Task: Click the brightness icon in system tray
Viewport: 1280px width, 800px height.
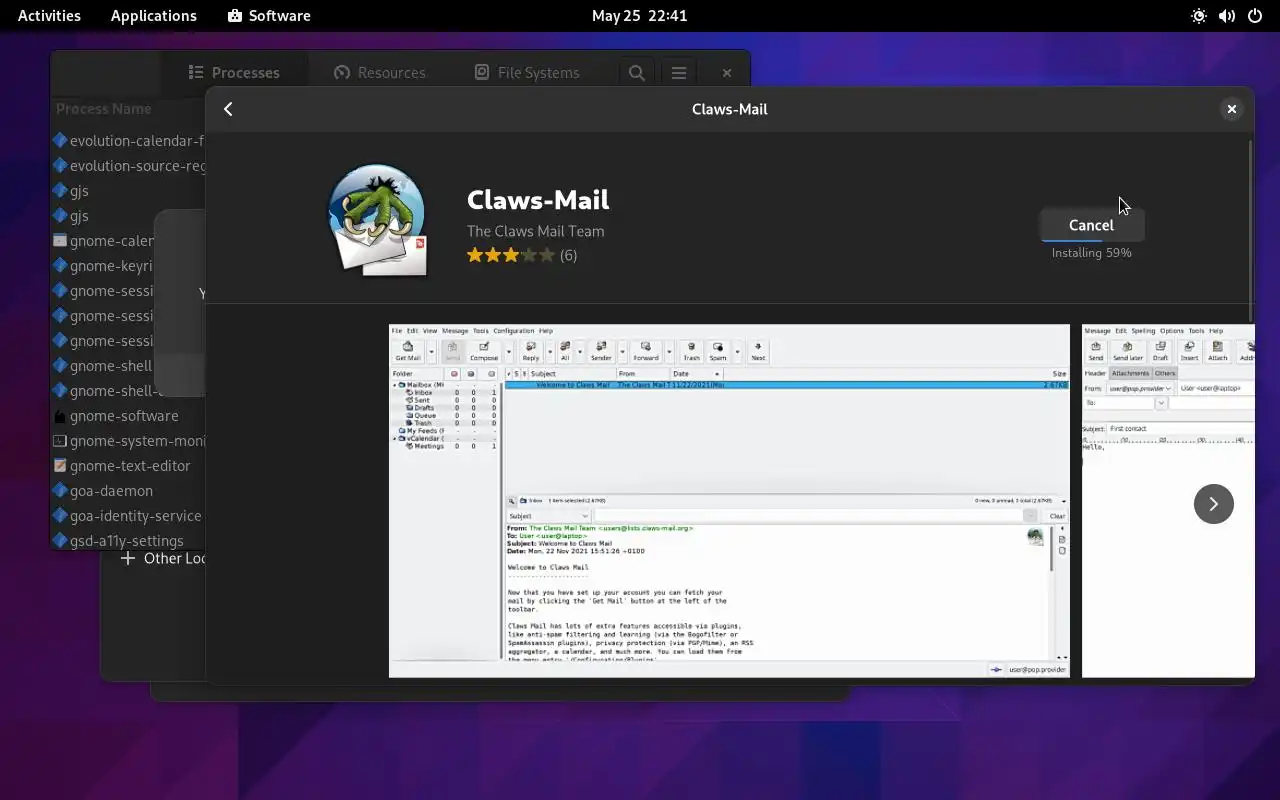Action: 1199,16
